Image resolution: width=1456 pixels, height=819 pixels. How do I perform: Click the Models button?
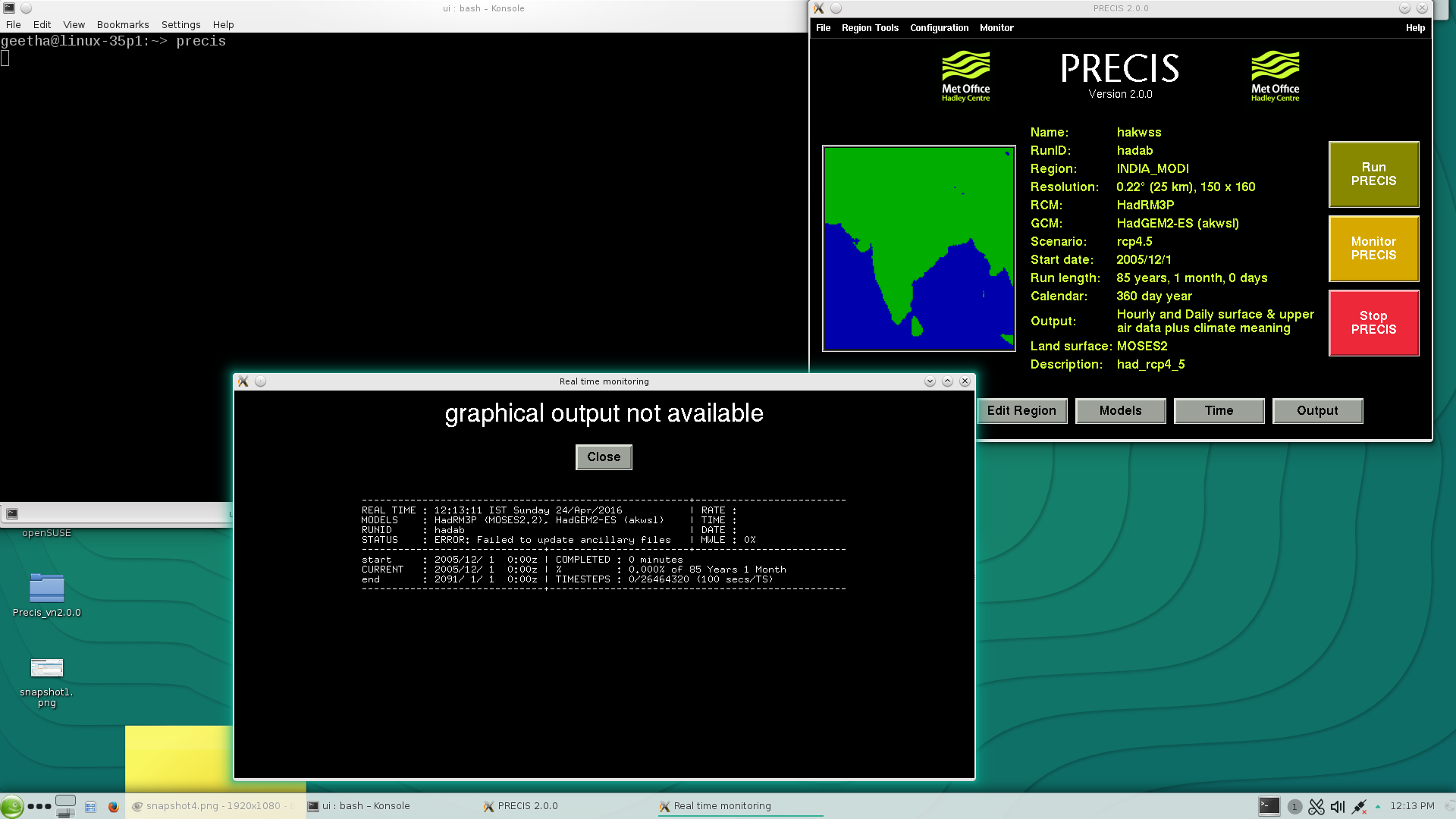[x=1120, y=411]
